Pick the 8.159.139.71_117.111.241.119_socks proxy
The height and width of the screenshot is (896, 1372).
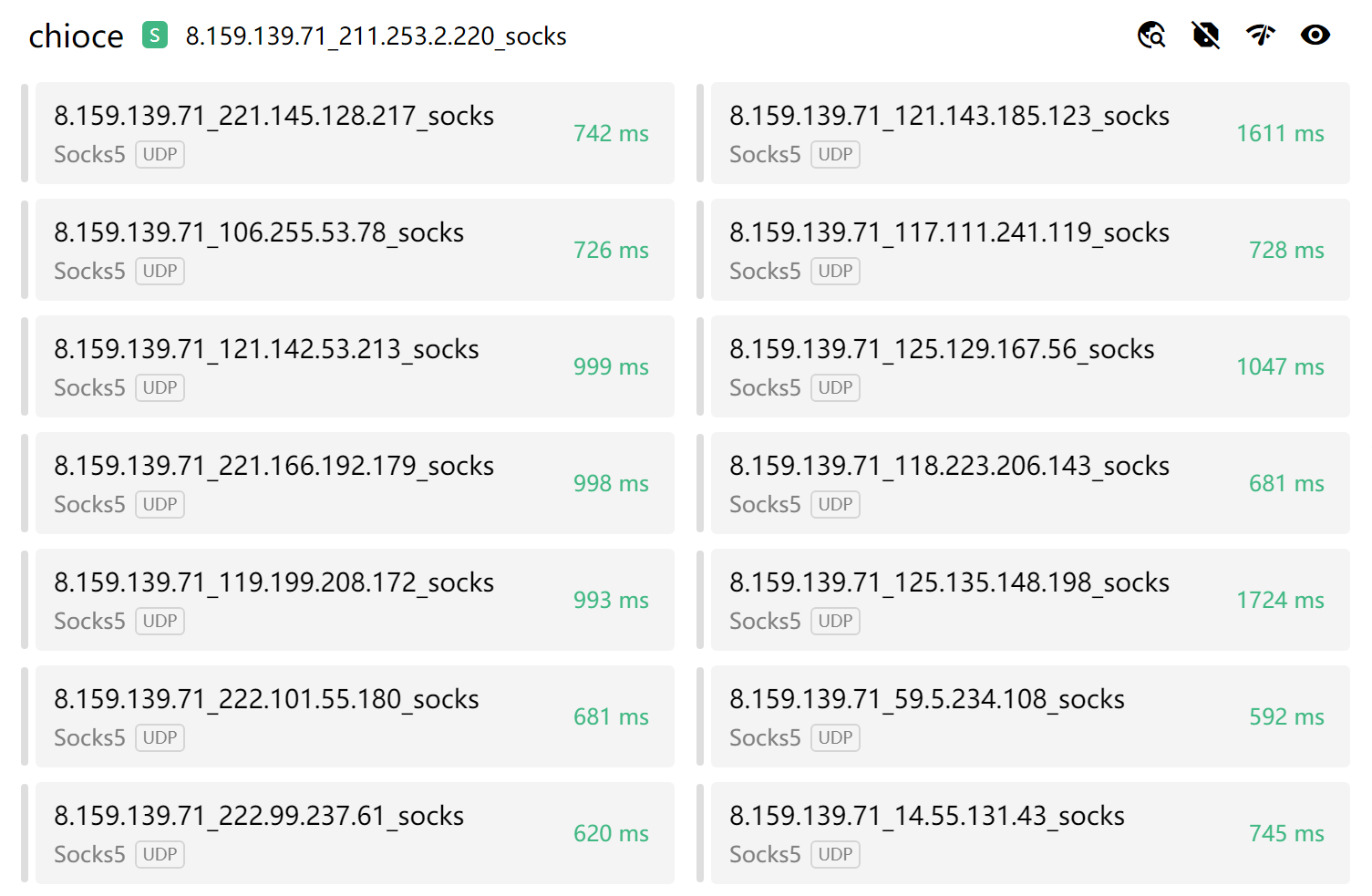[x=949, y=233]
